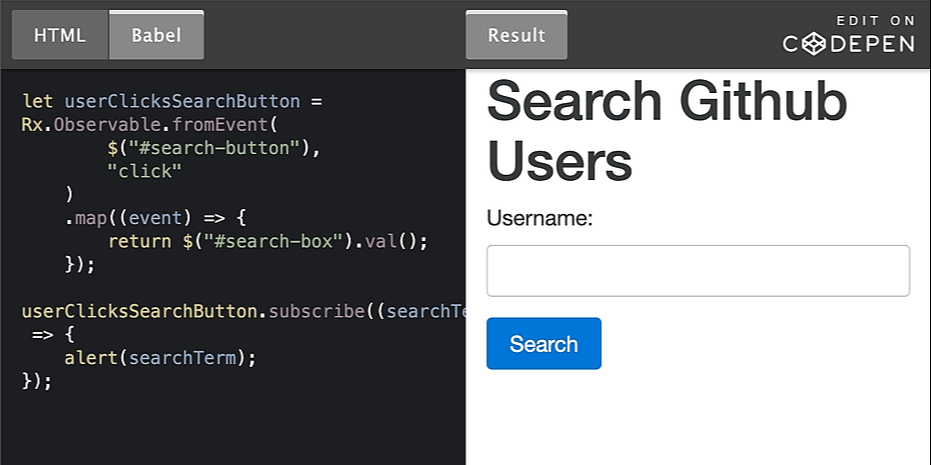Click the 'alert(searchTerm);' code line

[x=160, y=357]
